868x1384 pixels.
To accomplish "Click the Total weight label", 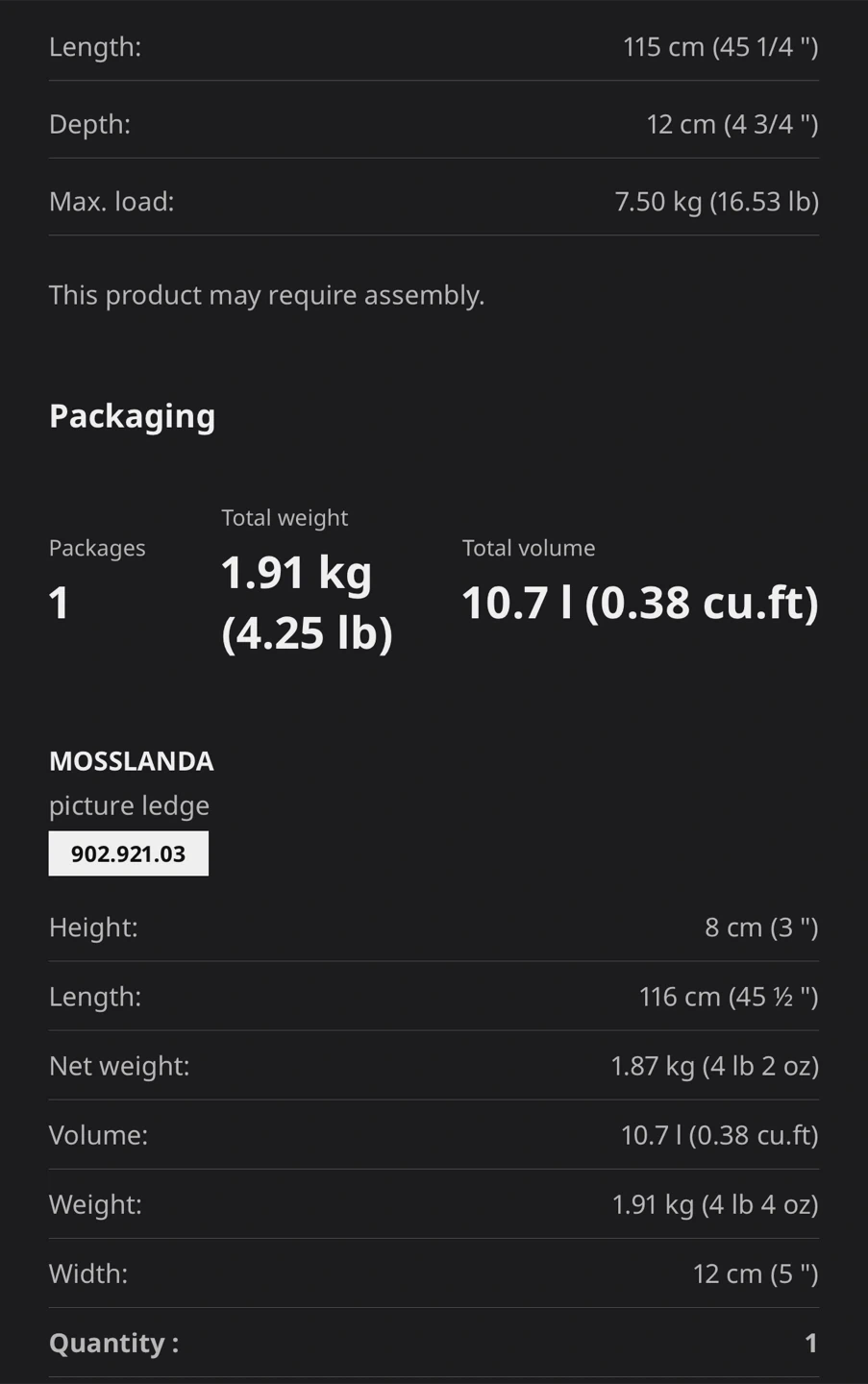I will (285, 517).
